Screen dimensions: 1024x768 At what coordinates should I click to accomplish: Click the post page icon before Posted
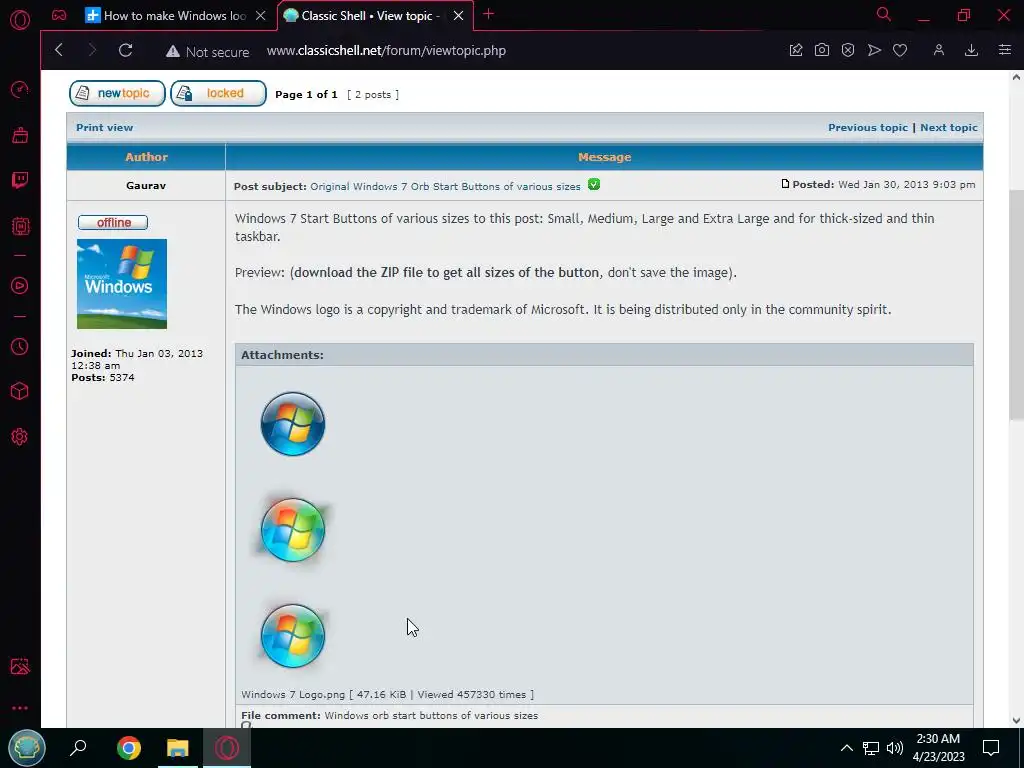tap(786, 184)
